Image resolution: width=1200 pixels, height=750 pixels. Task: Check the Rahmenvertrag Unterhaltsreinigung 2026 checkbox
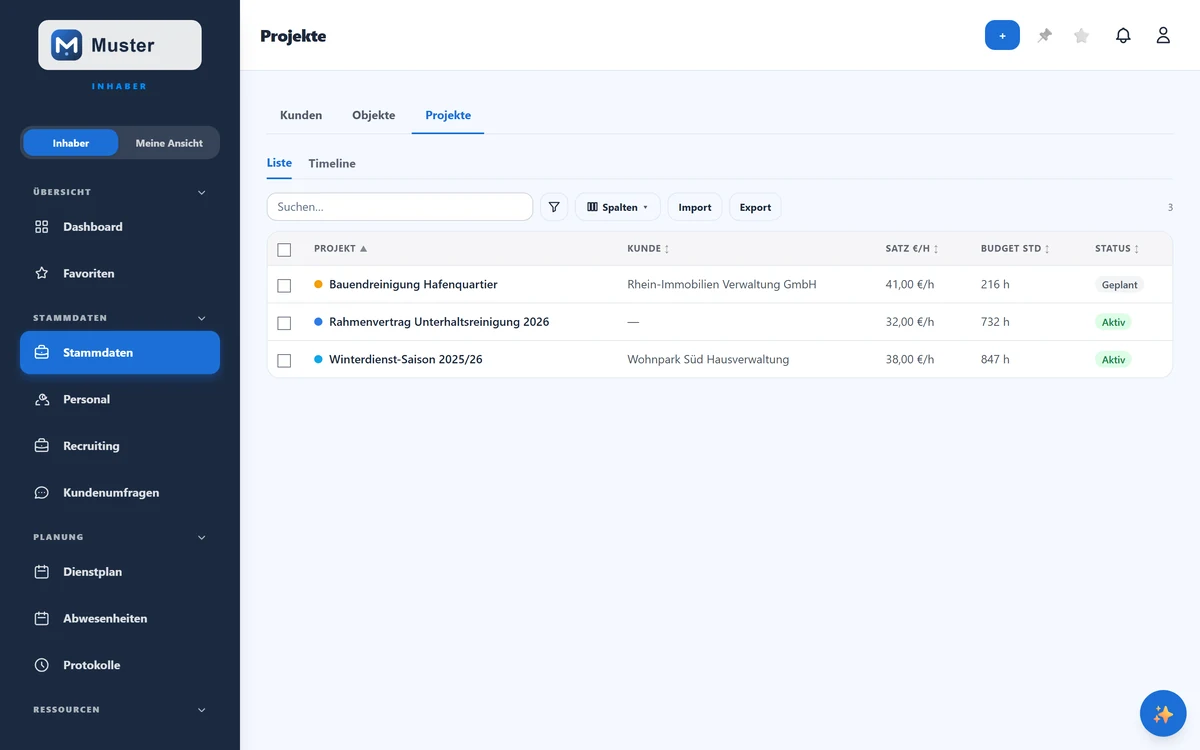tap(284, 323)
